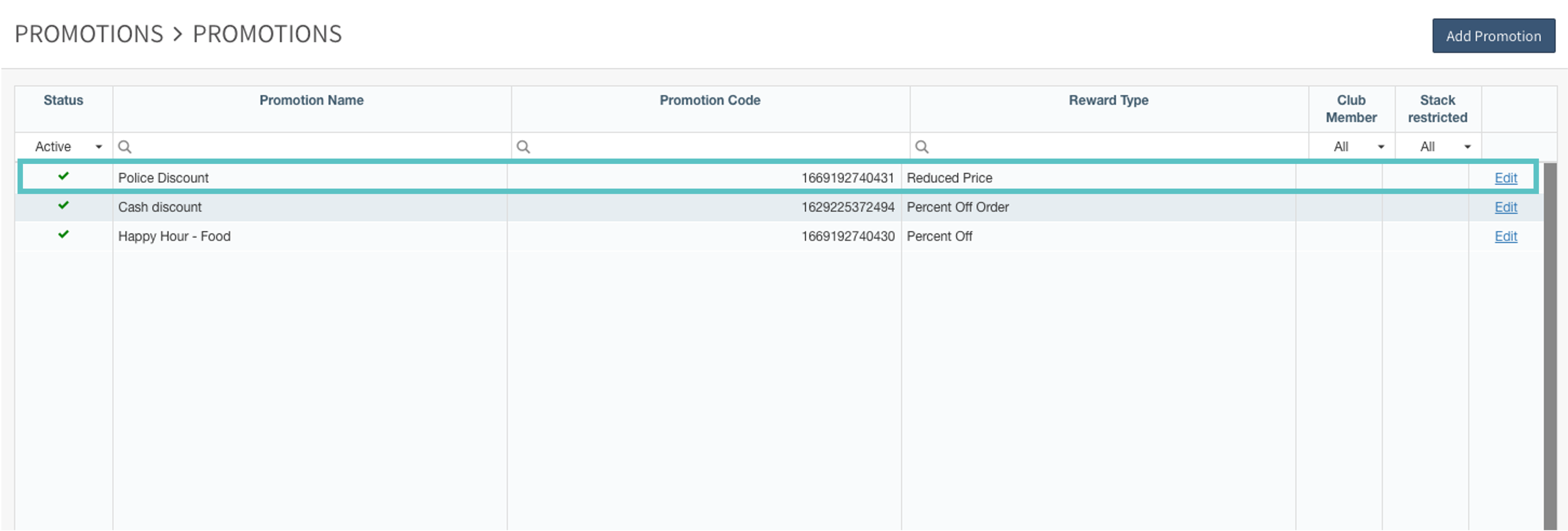Screen dimensions: 1568x531
Task: Focus the Promotion Name filter input
Action: (317, 147)
